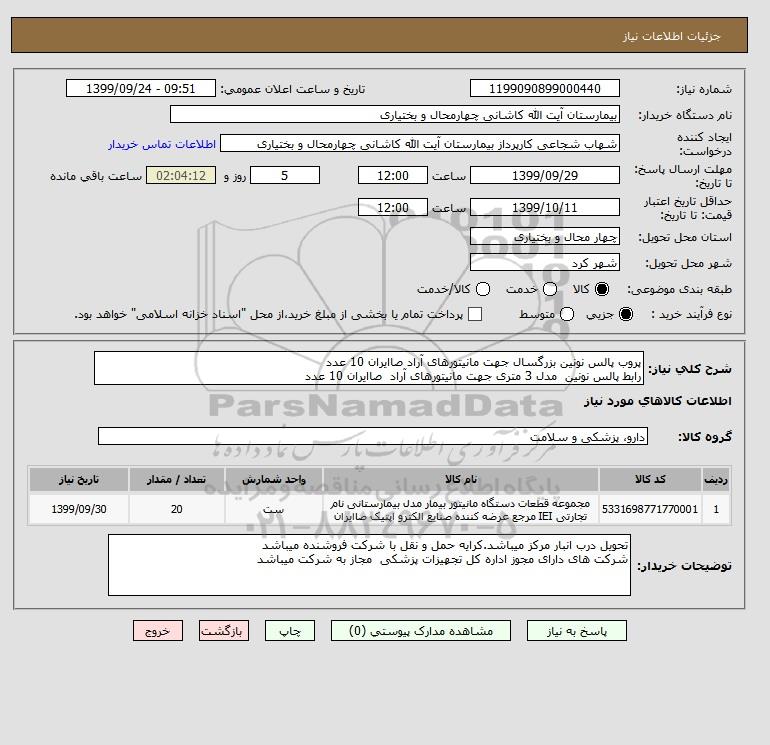770x745 pixels.
Task: Click the جزئیات اطلاعات نیاز header title
Action: (x=672, y=37)
